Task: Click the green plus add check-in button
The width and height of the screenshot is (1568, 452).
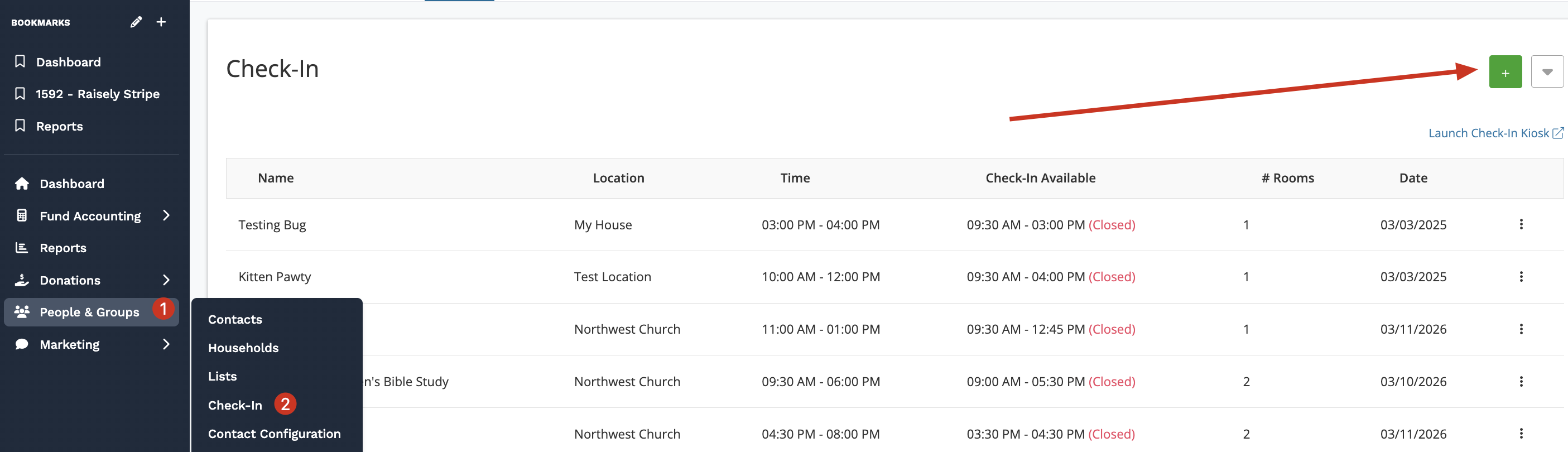Action: coord(1505,73)
